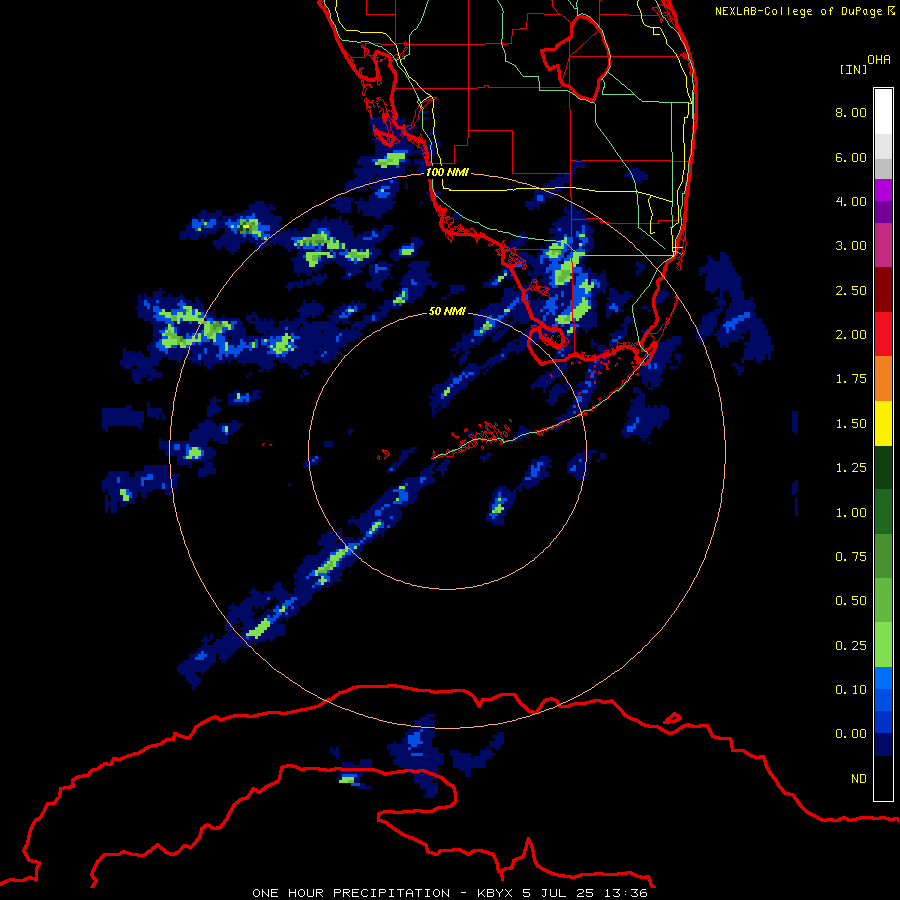Click the 1.00 legend value
This screenshot has height=900, width=900.
pyautogui.click(x=851, y=513)
